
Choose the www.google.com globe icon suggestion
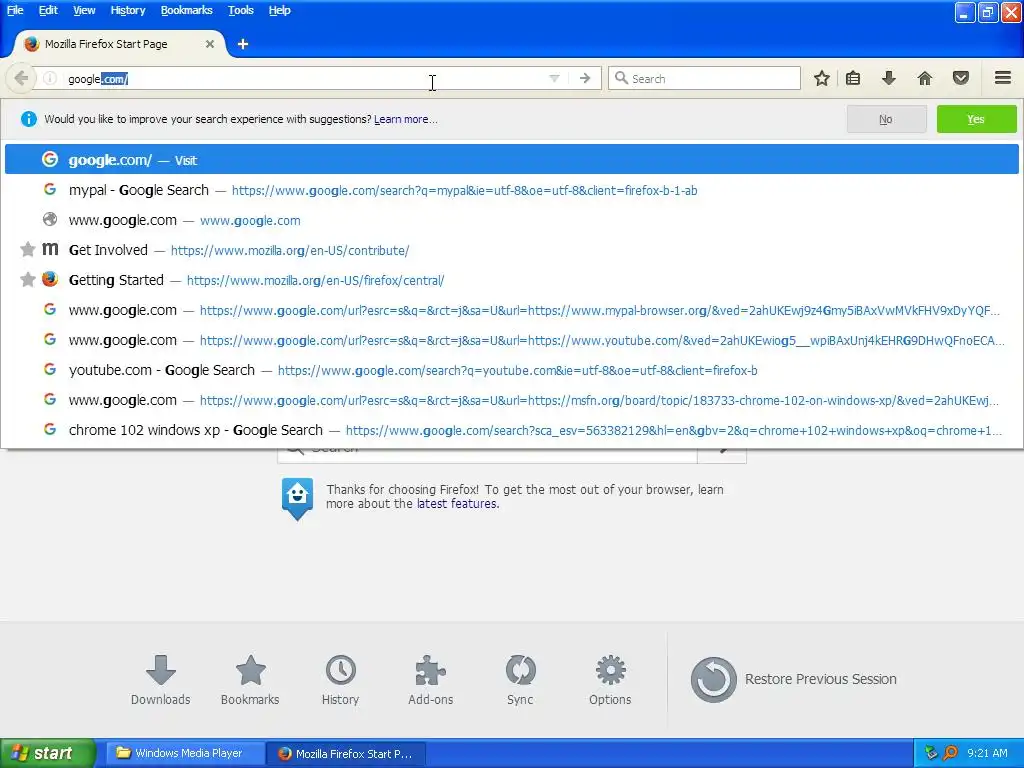tap(511, 220)
